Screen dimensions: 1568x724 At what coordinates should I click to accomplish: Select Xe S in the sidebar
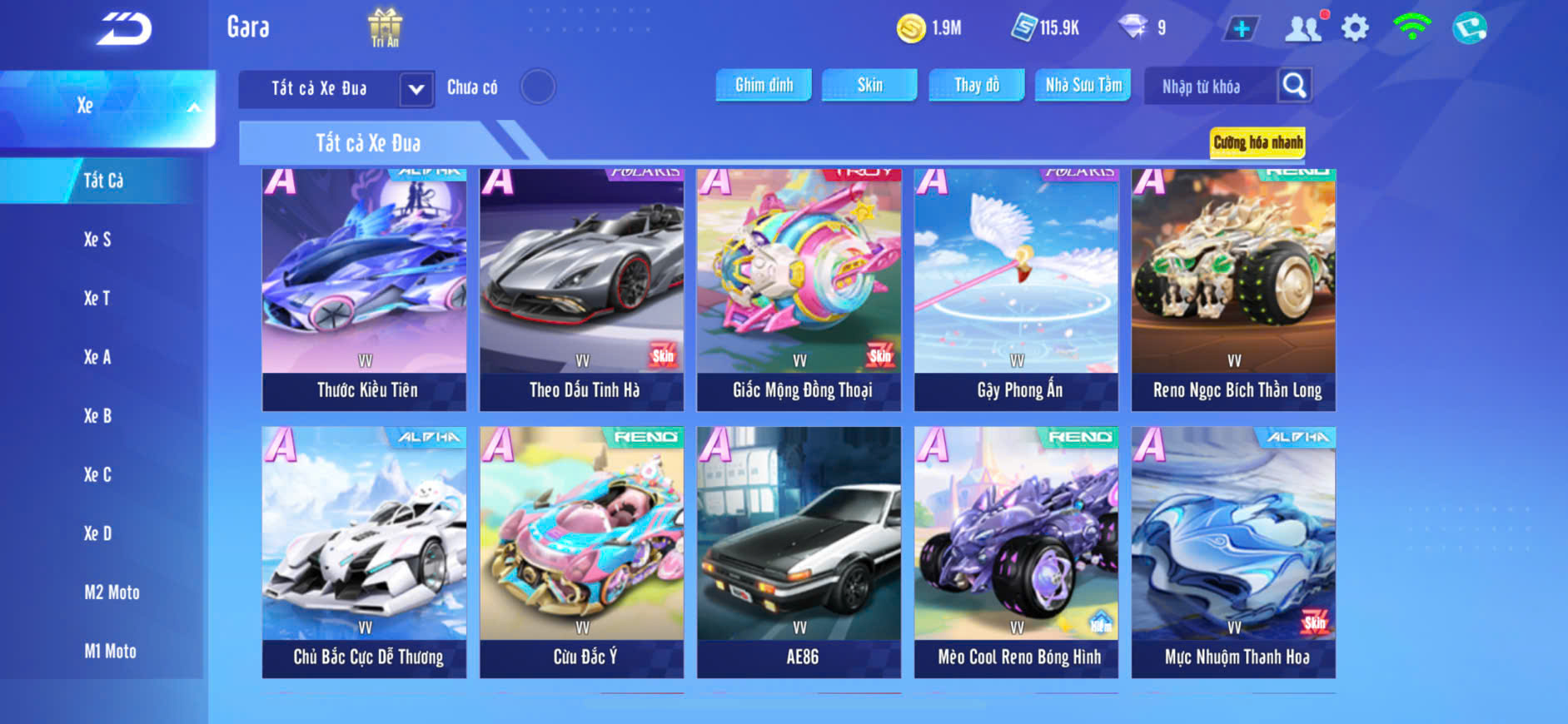[x=97, y=240]
